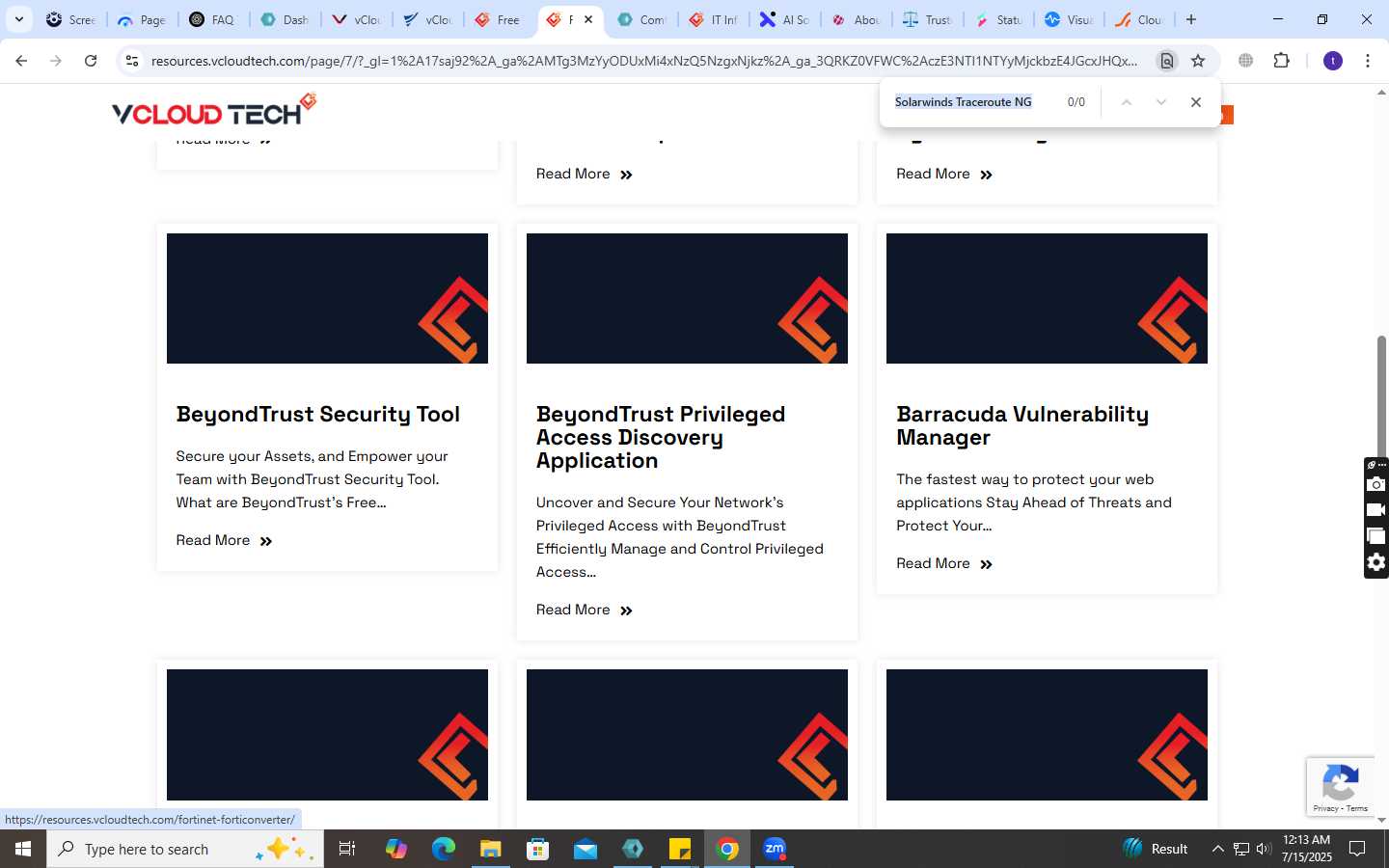This screenshot has width=1389, height=868.
Task: Click BeyondTrust Security Tool card thumbnail
Action: (327, 298)
